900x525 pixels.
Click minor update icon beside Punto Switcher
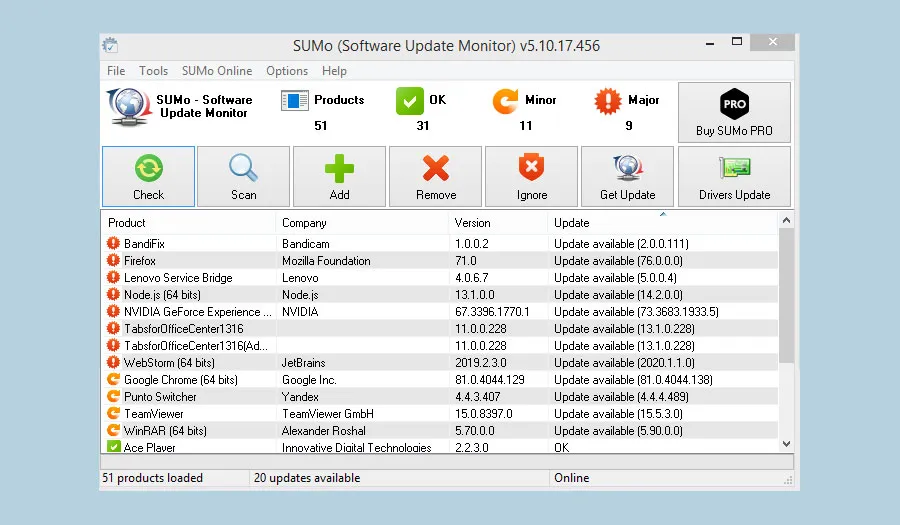[x=113, y=396]
